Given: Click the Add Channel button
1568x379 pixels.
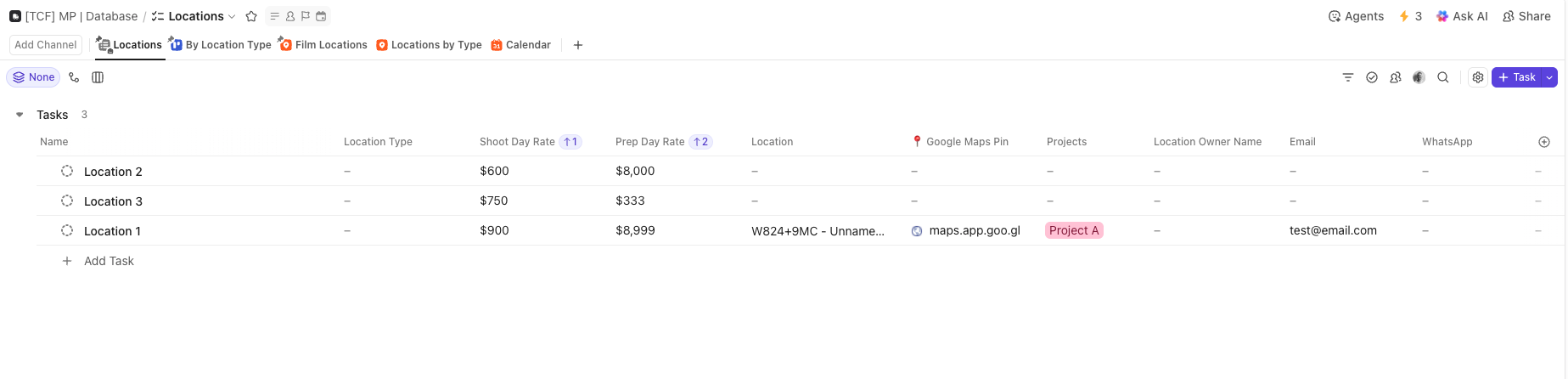Looking at the screenshot, I should (46, 45).
